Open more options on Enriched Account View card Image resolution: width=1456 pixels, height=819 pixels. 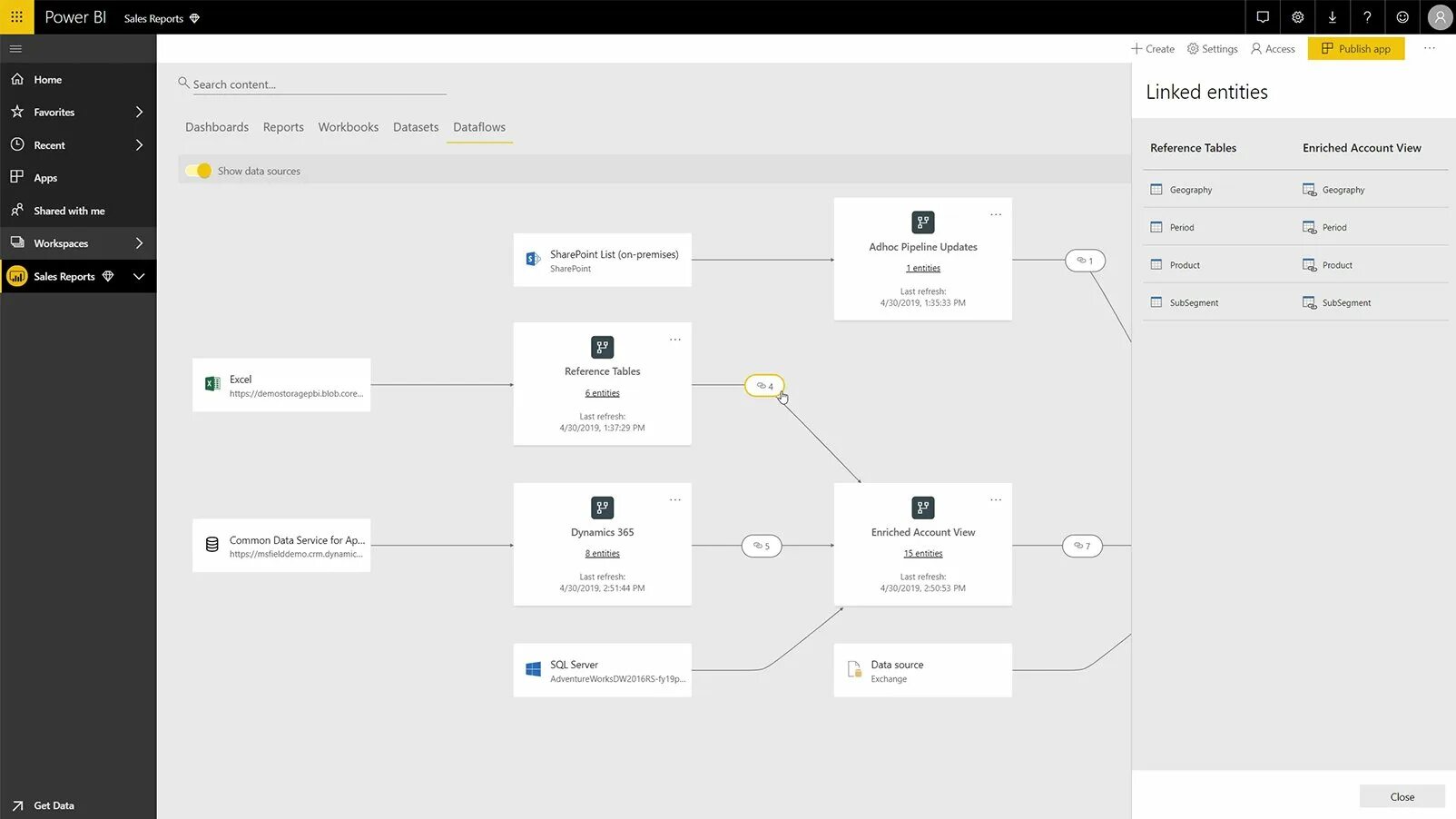[x=996, y=500]
